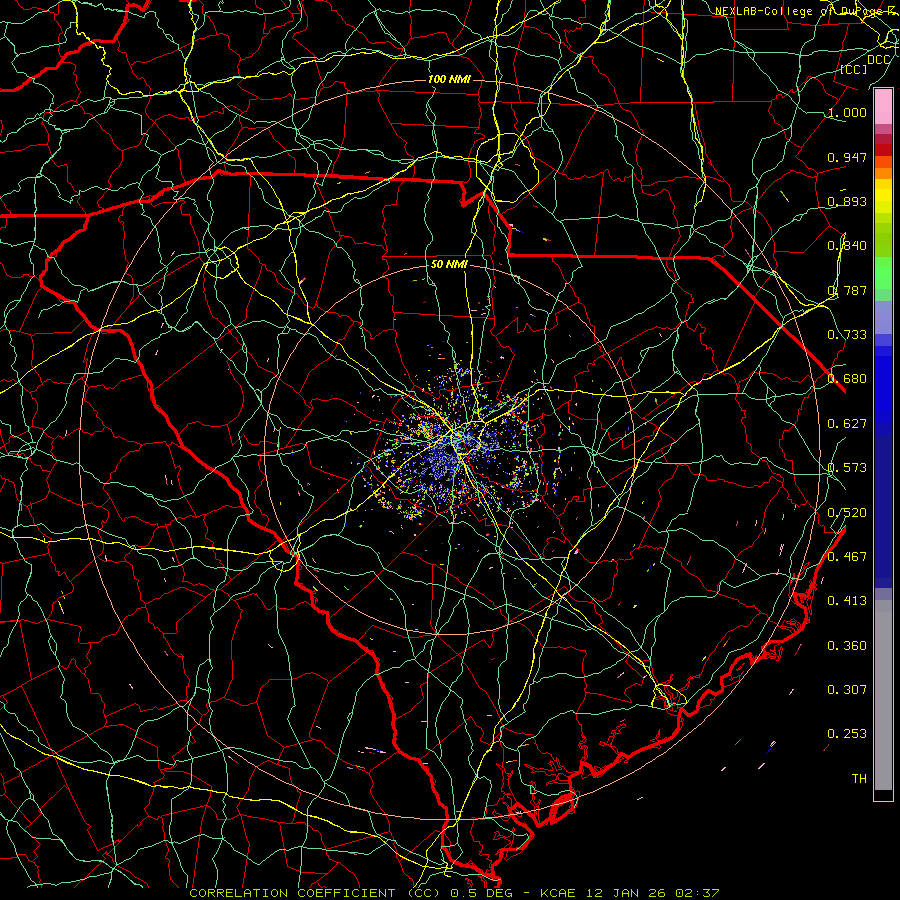Screen dimensions: 900x900
Task: Click the 50 NMI range ring label
Action: coord(449,264)
